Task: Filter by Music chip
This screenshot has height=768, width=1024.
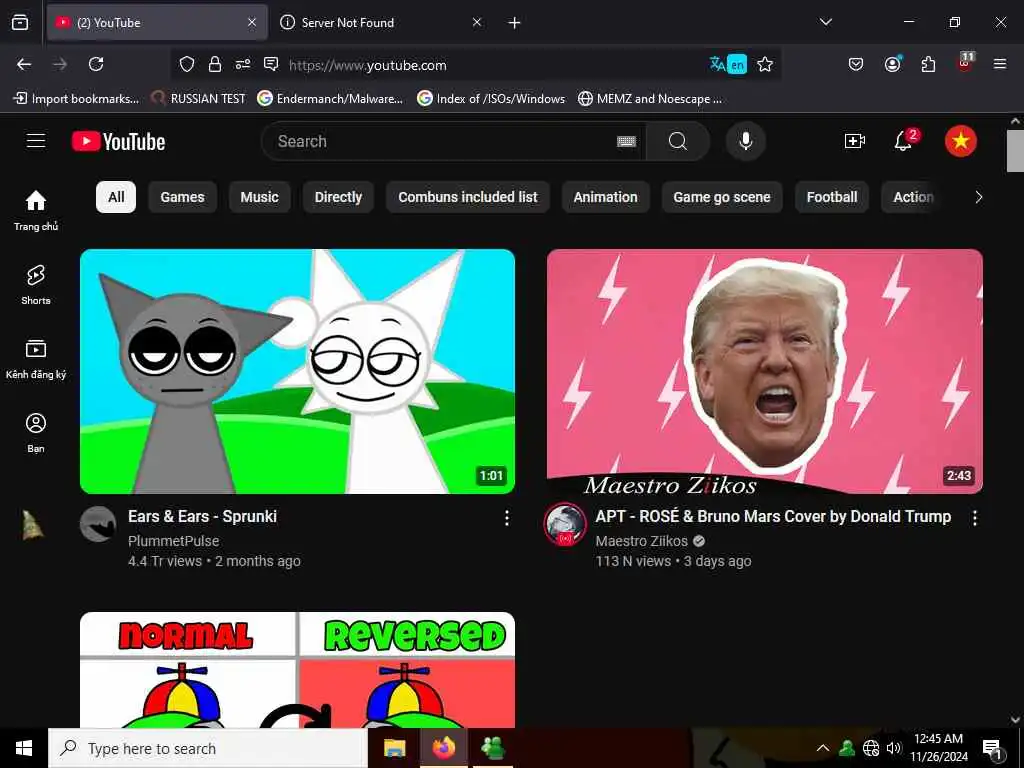Action: [259, 197]
